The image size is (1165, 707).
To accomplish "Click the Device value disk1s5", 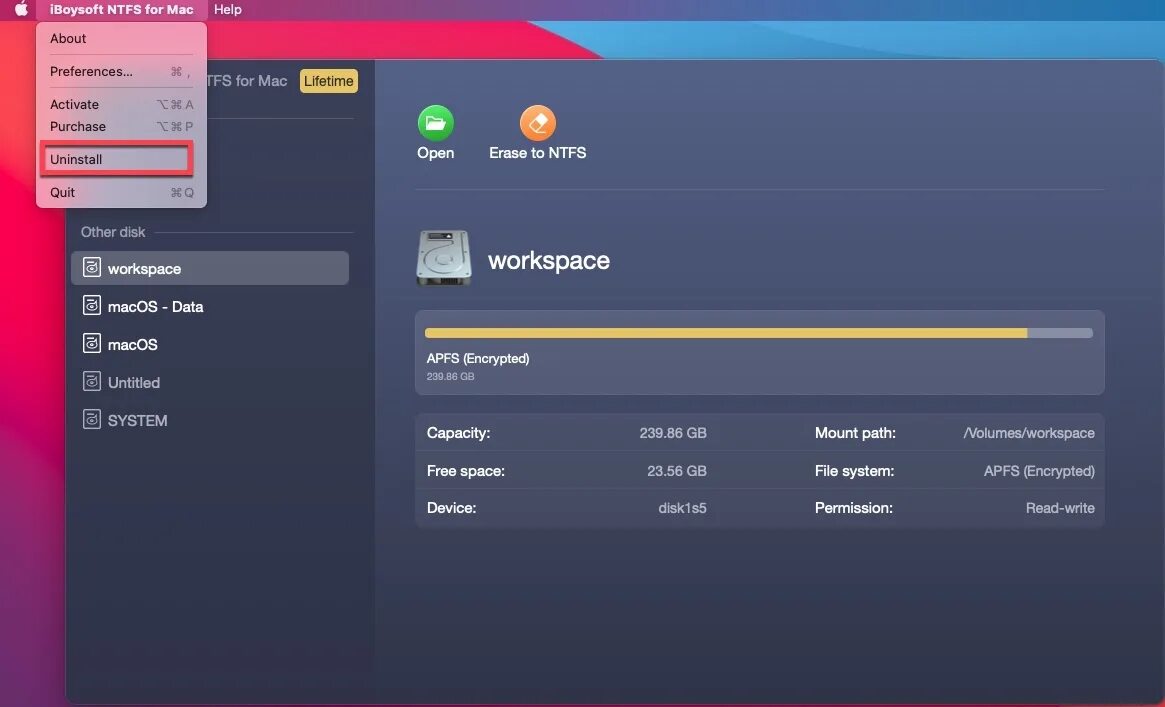I will [x=682, y=508].
